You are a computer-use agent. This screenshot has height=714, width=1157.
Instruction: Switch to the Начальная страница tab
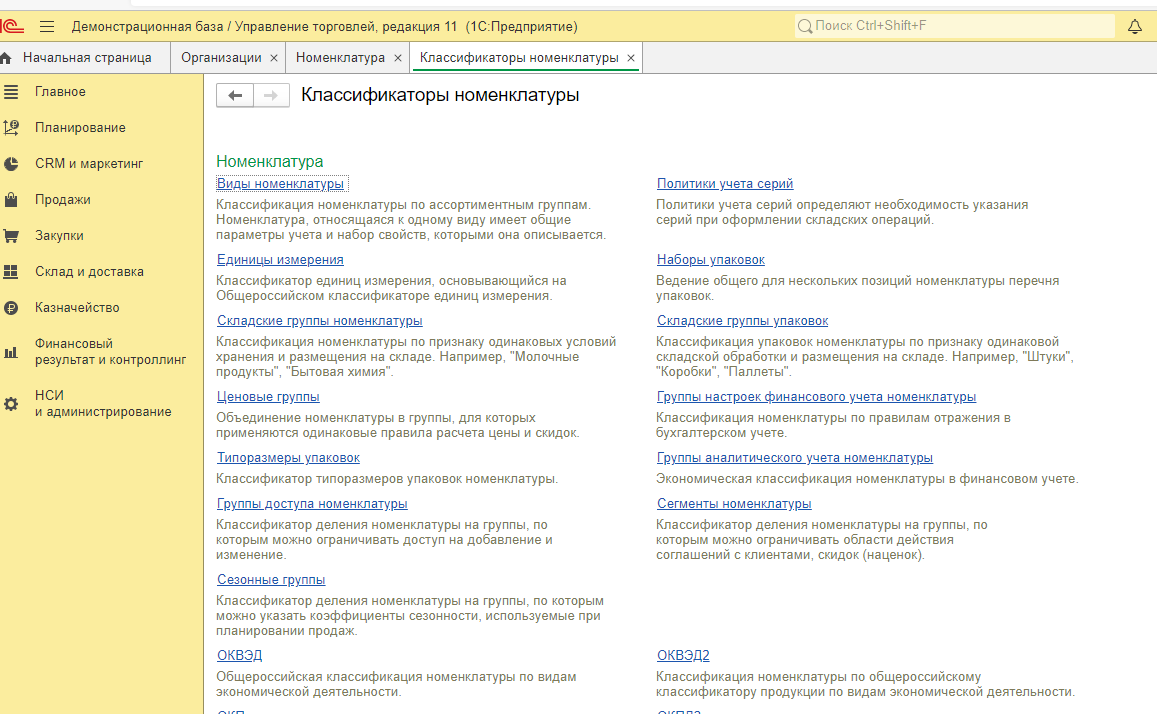pyautogui.click(x=86, y=58)
